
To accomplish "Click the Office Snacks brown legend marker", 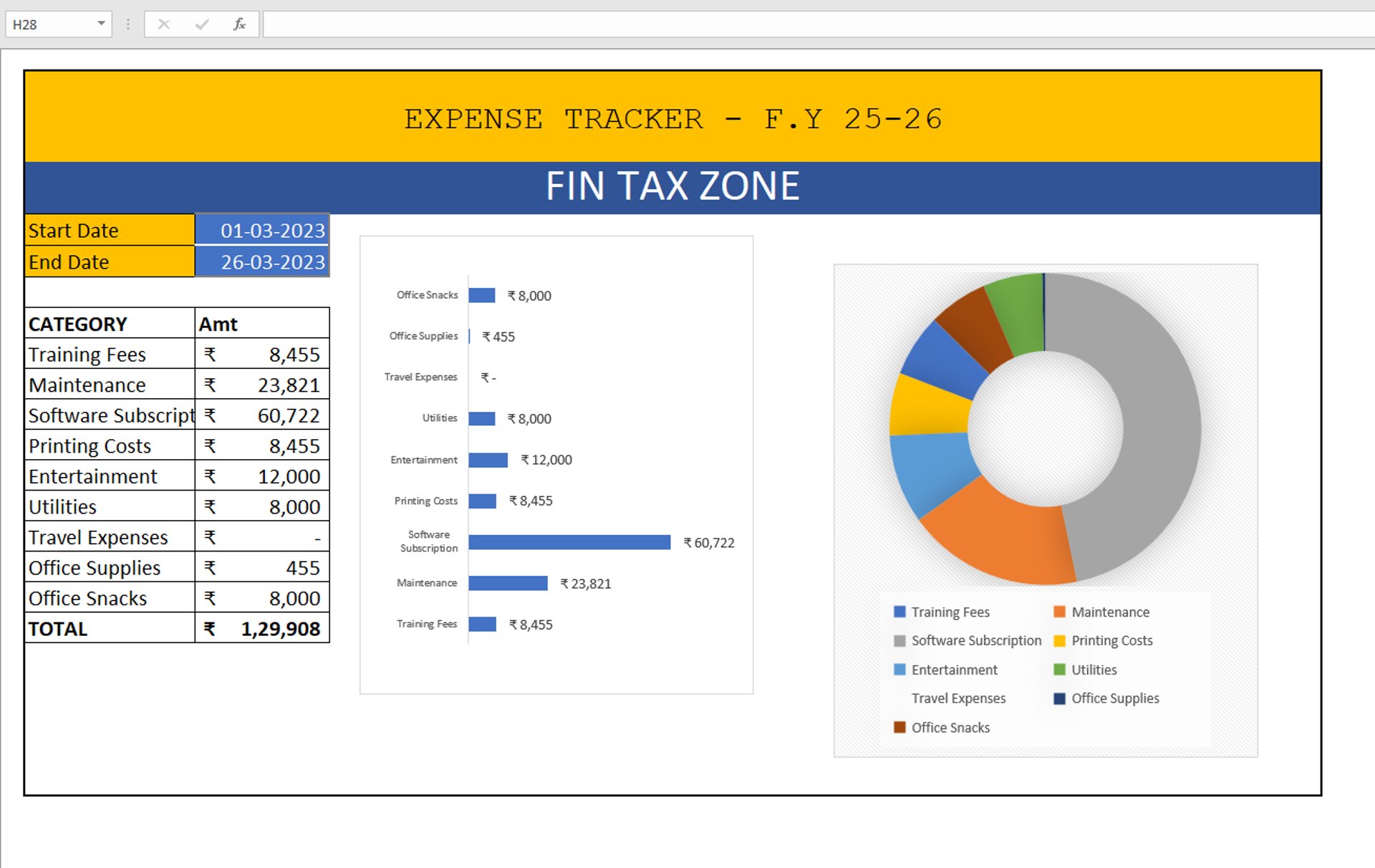I will click(899, 727).
